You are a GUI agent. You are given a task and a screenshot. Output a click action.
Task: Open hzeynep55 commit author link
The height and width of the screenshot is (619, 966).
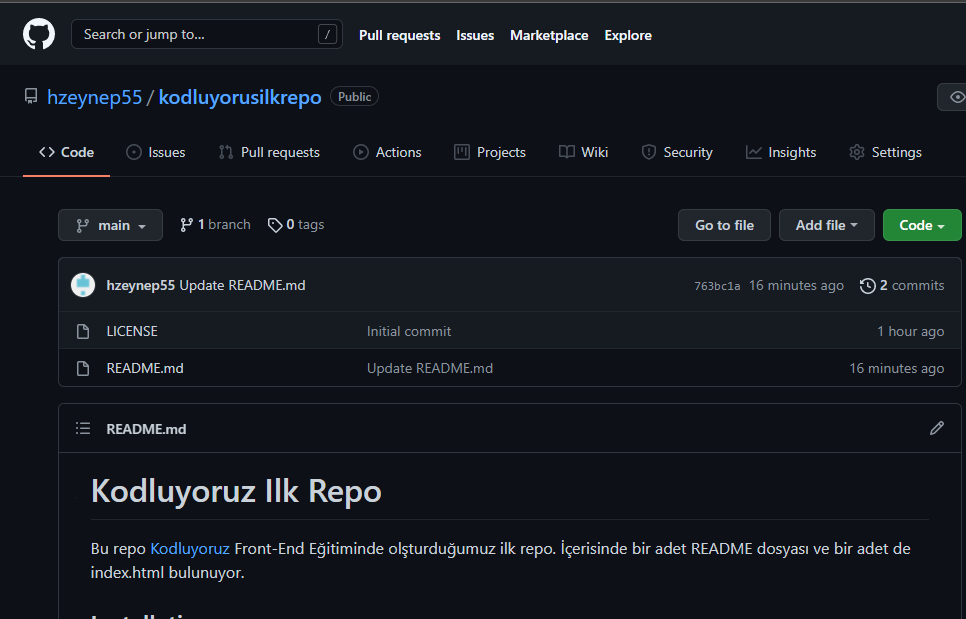140,285
